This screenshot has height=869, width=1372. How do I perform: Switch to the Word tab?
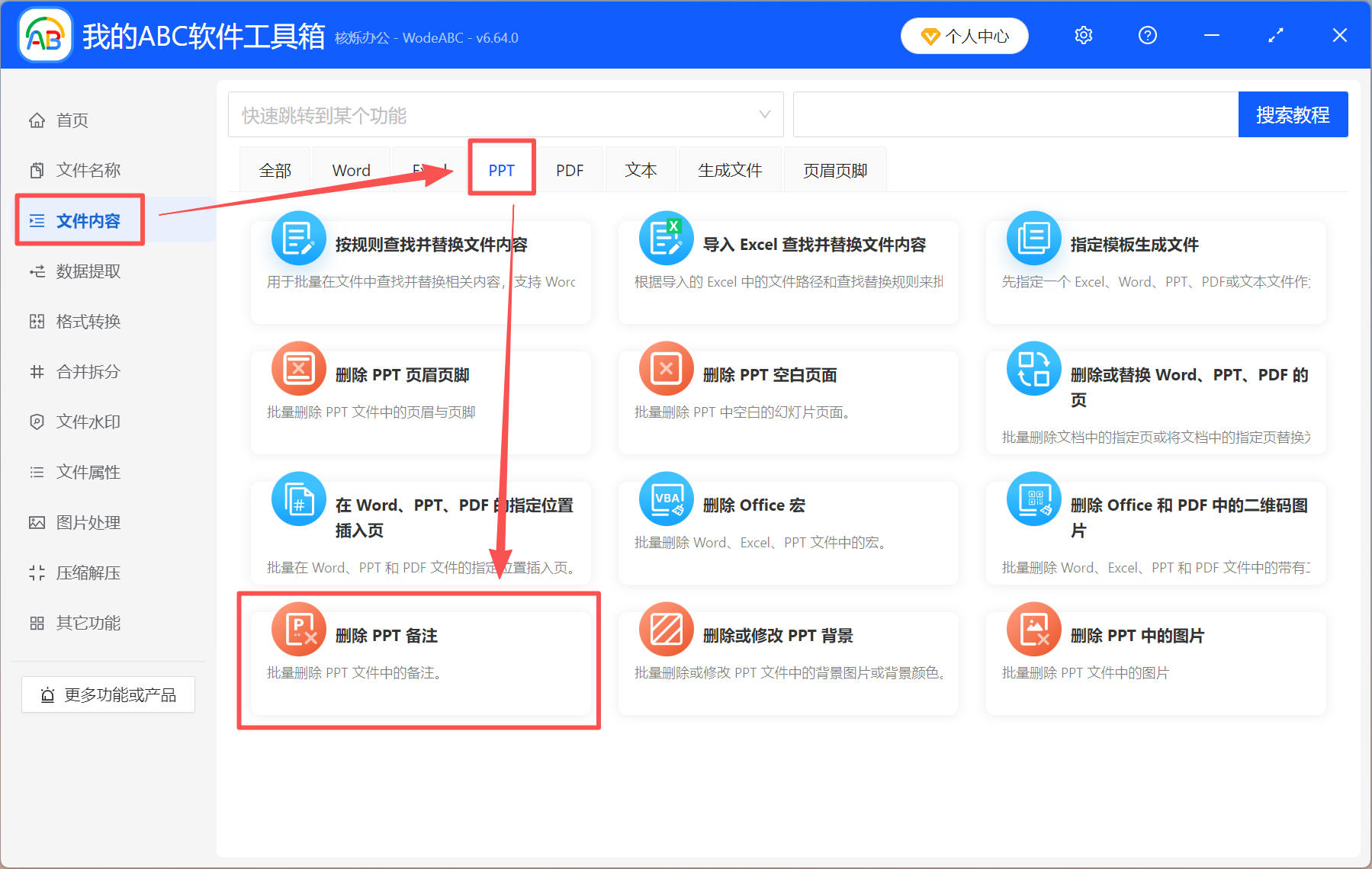click(x=351, y=169)
